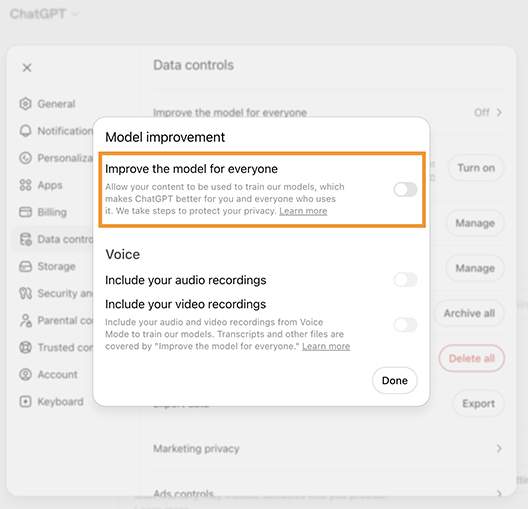Click the Storage drive icon
The image size is (528, 509).
click(x=26, y=266)
